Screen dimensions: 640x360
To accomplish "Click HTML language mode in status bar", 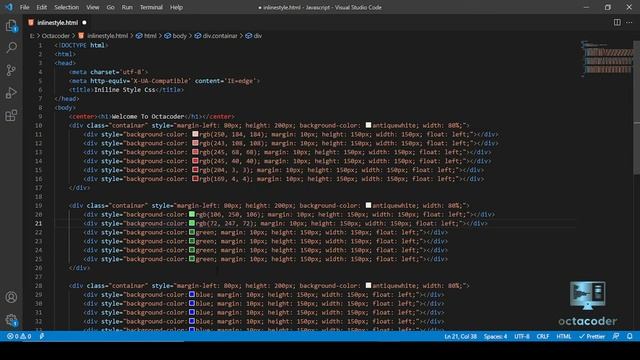I will [564, 336].
